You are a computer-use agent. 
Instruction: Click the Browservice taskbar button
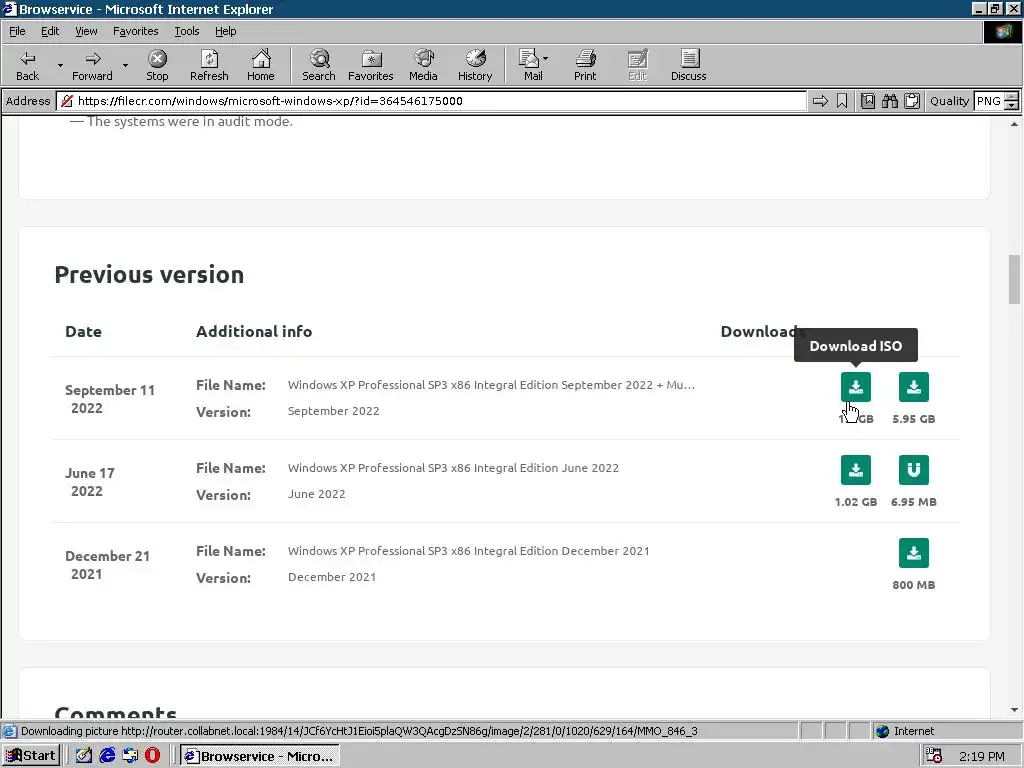coord(259,756)
